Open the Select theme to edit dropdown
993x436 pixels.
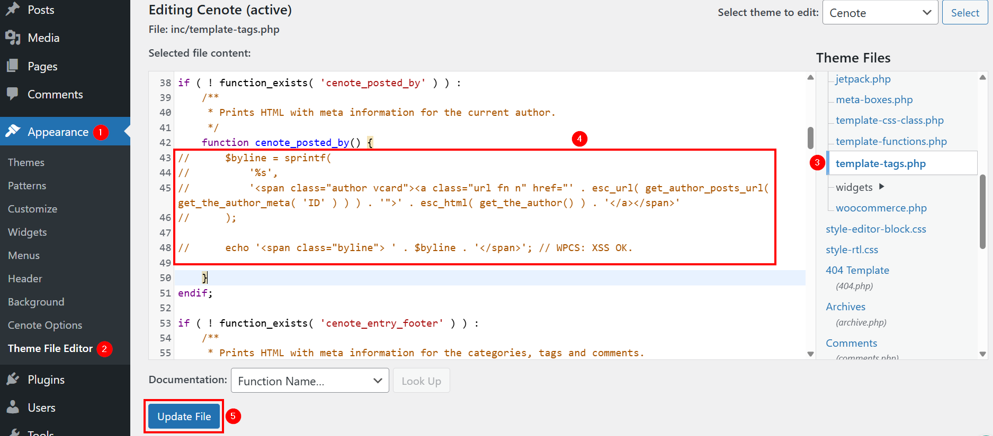880,13
